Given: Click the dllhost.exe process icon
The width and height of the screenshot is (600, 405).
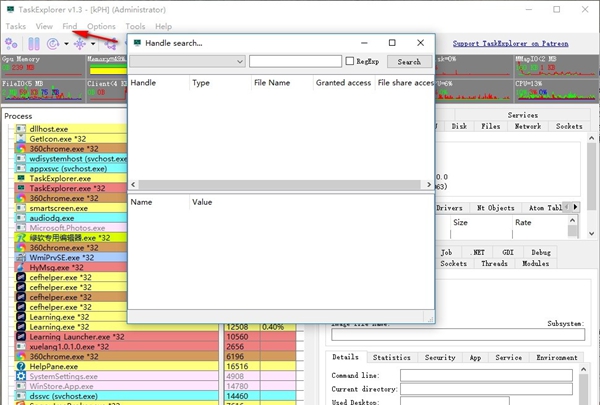Looking at the screenshot, I should point(21,129).
